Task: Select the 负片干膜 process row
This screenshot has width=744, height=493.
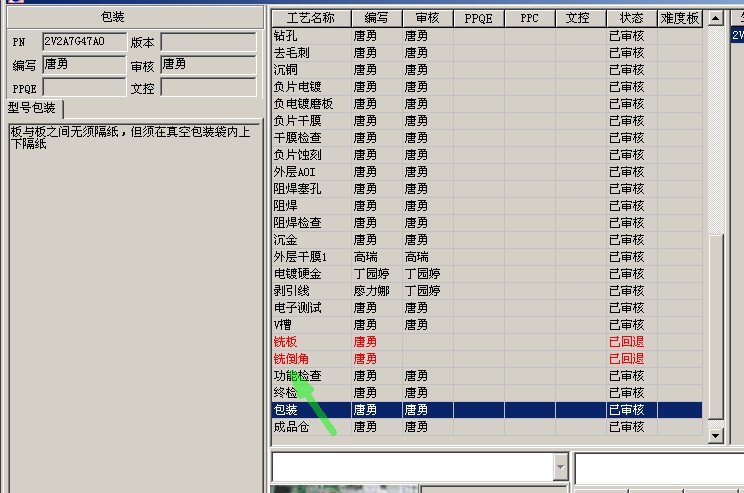Action: click(487, 121)
